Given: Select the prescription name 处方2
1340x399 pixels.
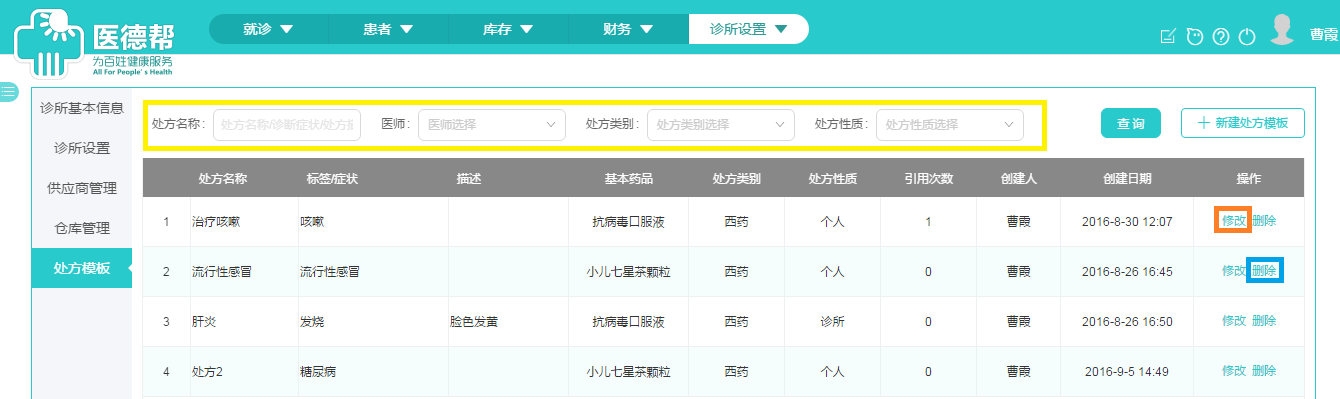Looking at the screenshot, I should [x=207, y=371].
